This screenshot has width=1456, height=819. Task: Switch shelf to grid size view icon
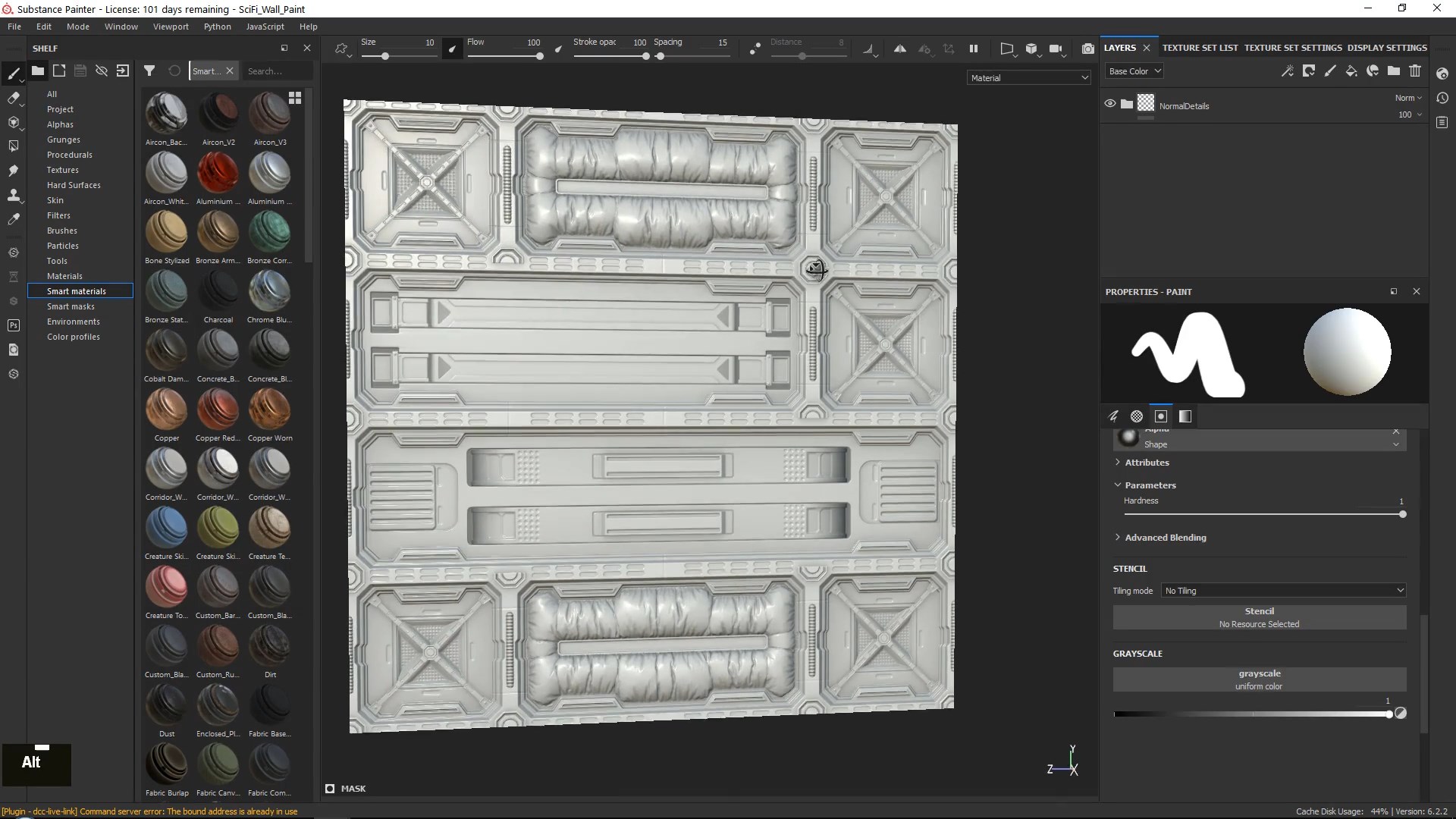(x=295, y=98)
